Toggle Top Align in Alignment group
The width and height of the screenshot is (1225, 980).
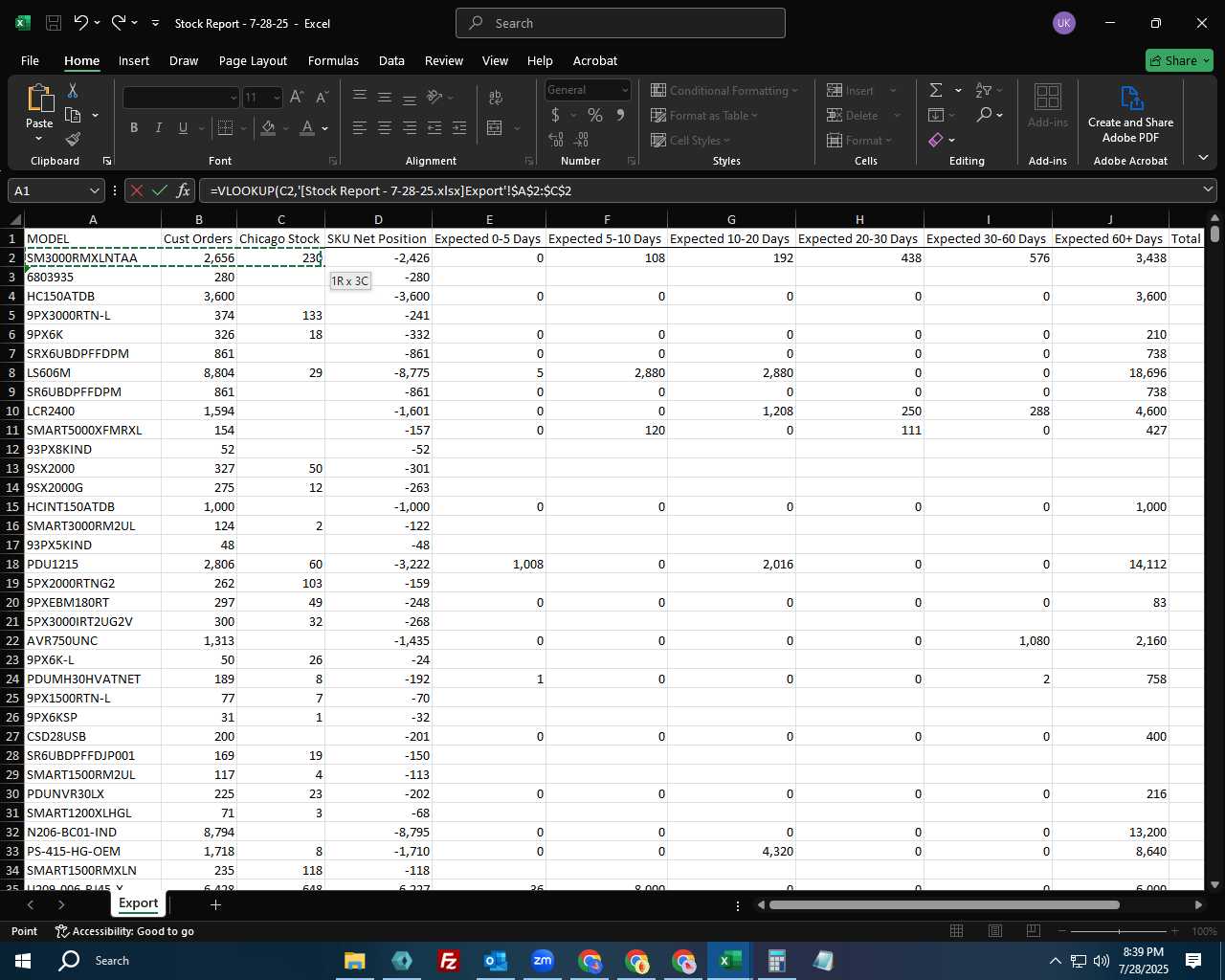point(360,97)
